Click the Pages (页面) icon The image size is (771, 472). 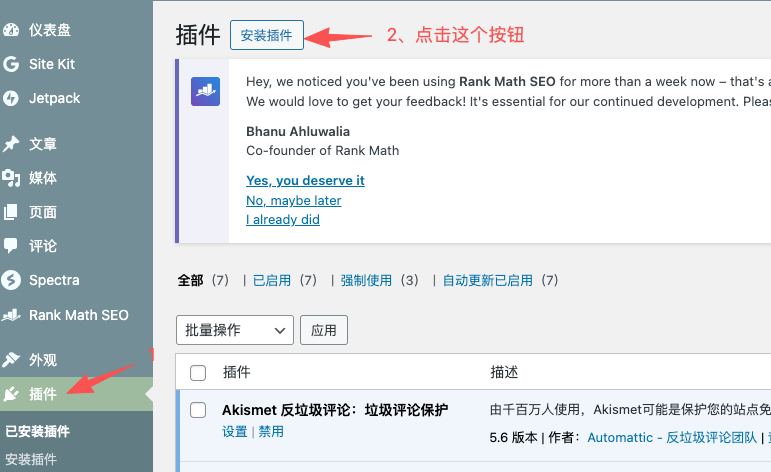(11, 212)
